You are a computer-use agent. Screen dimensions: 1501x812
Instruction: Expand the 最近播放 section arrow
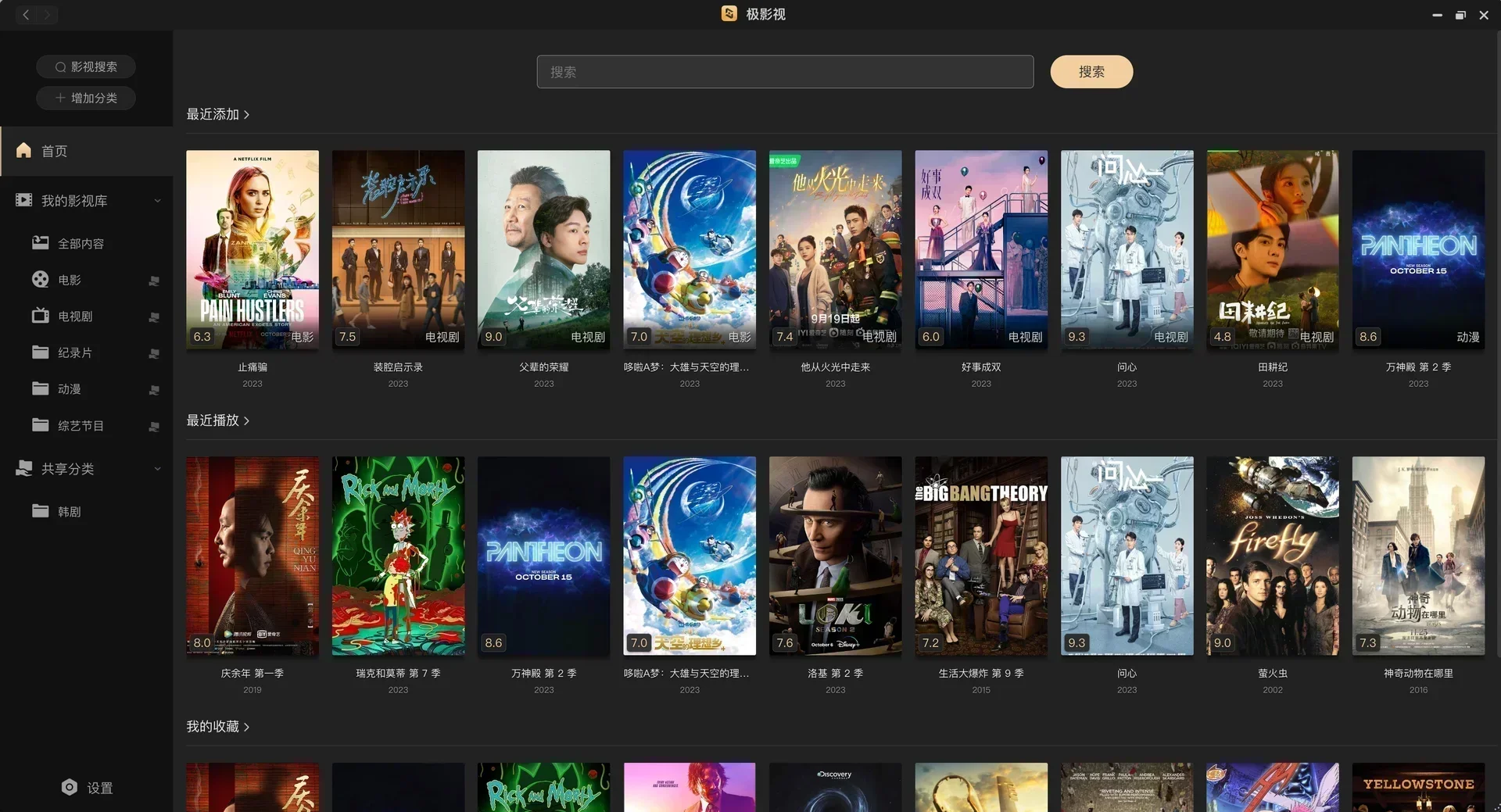pos(246,421)
